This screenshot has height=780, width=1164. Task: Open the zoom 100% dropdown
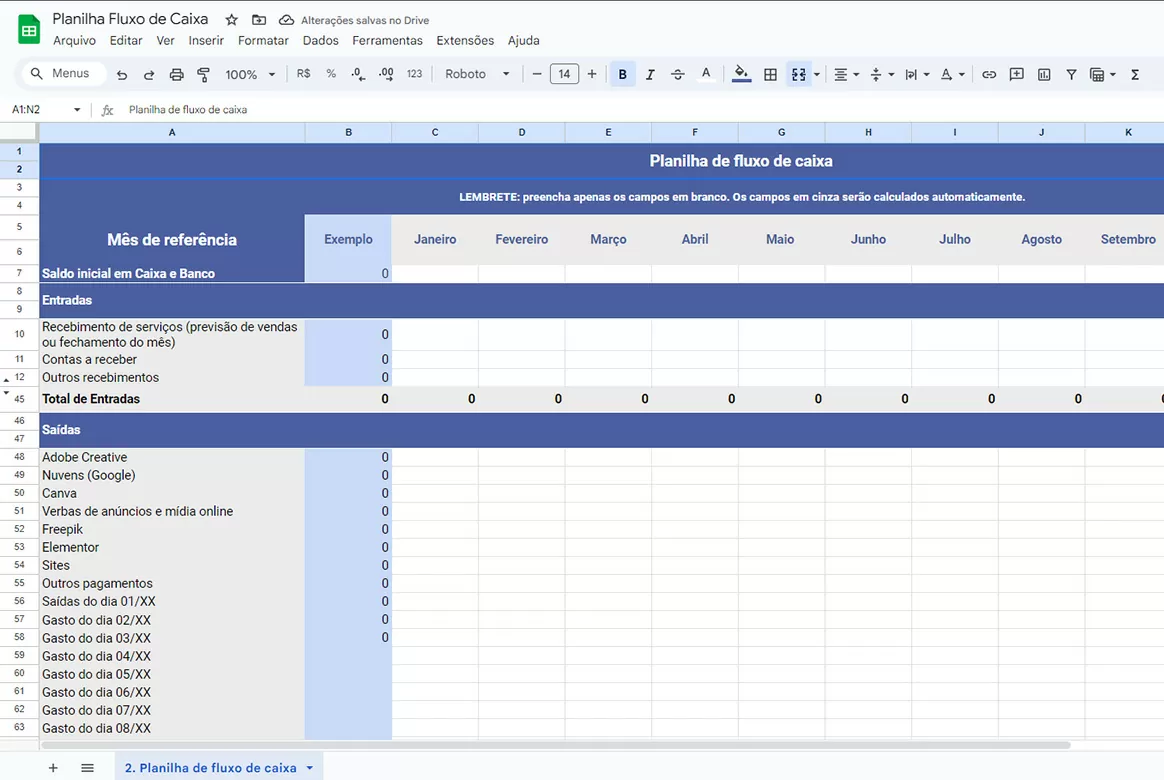(250, 74)
